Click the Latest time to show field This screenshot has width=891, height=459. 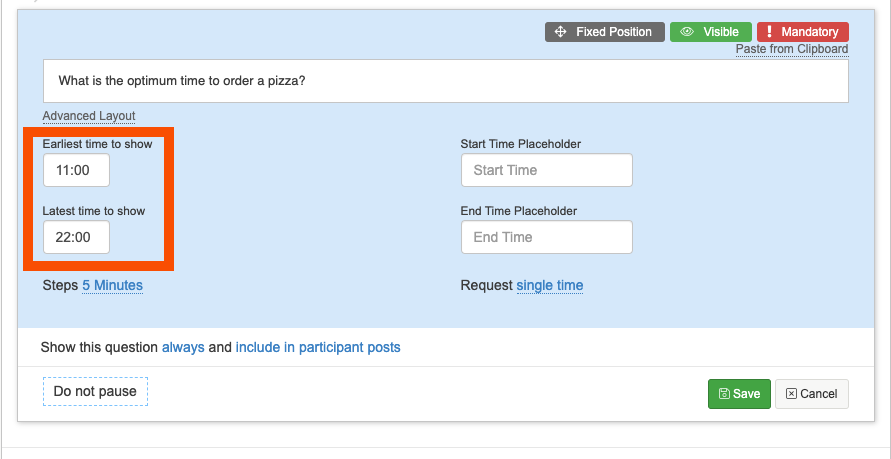pyautogui.click(x=76, y=238)
